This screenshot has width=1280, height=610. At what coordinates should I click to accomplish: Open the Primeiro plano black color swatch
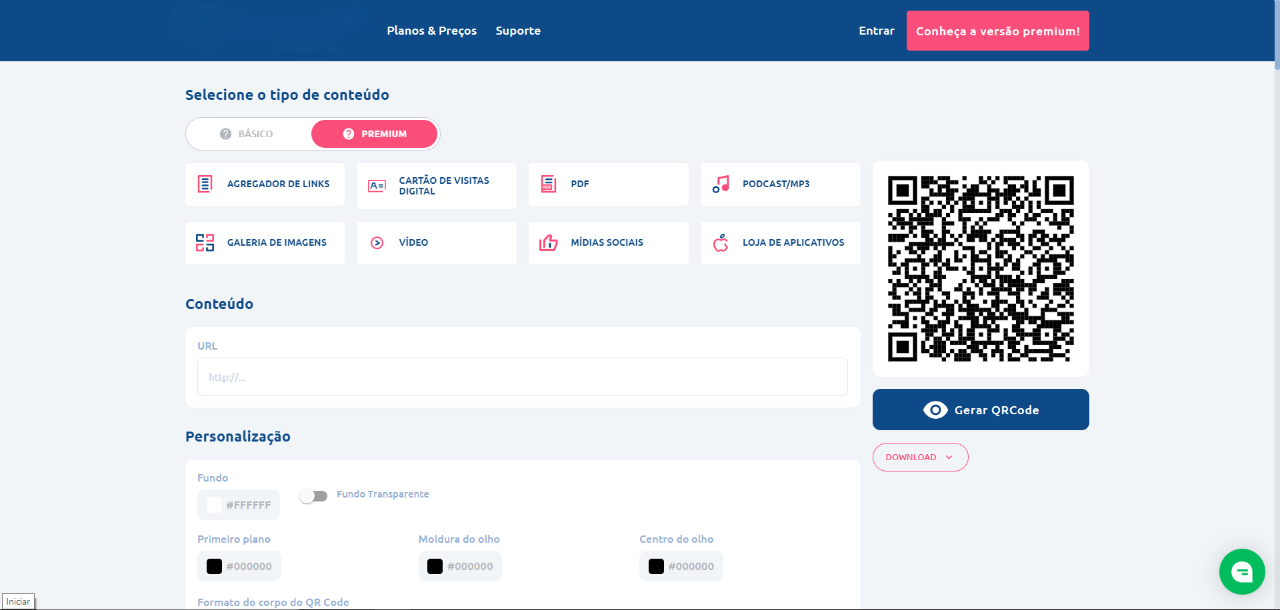point(214,566)
